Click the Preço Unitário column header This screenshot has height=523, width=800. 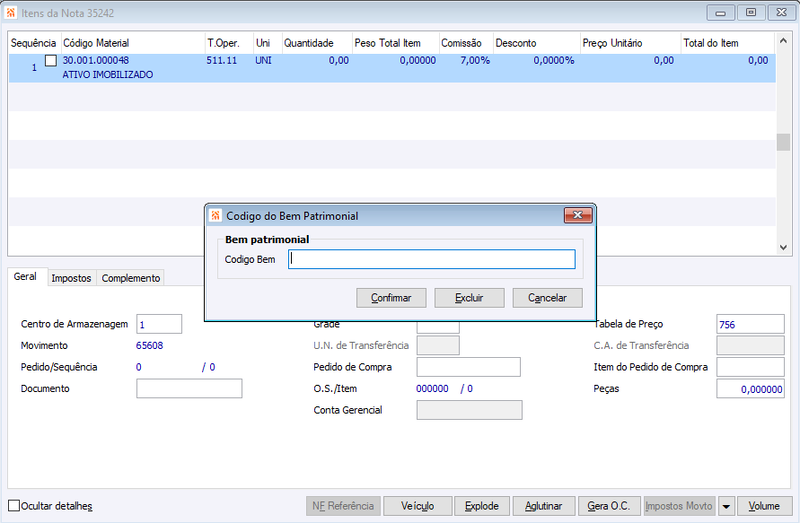tap(631, 43)
